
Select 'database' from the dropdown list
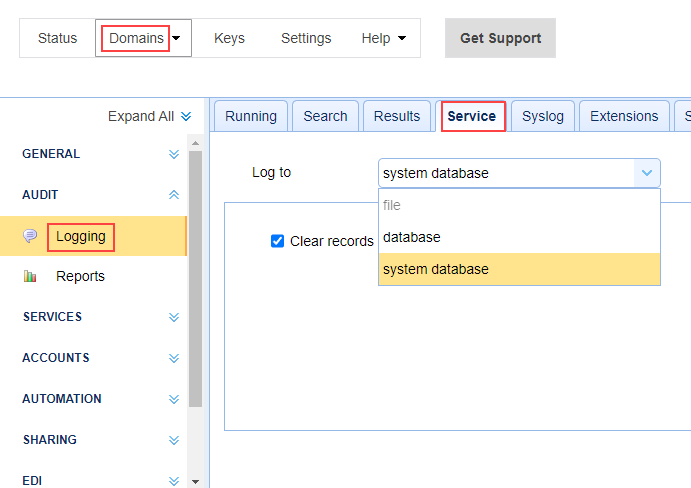(x=412, y=237)
